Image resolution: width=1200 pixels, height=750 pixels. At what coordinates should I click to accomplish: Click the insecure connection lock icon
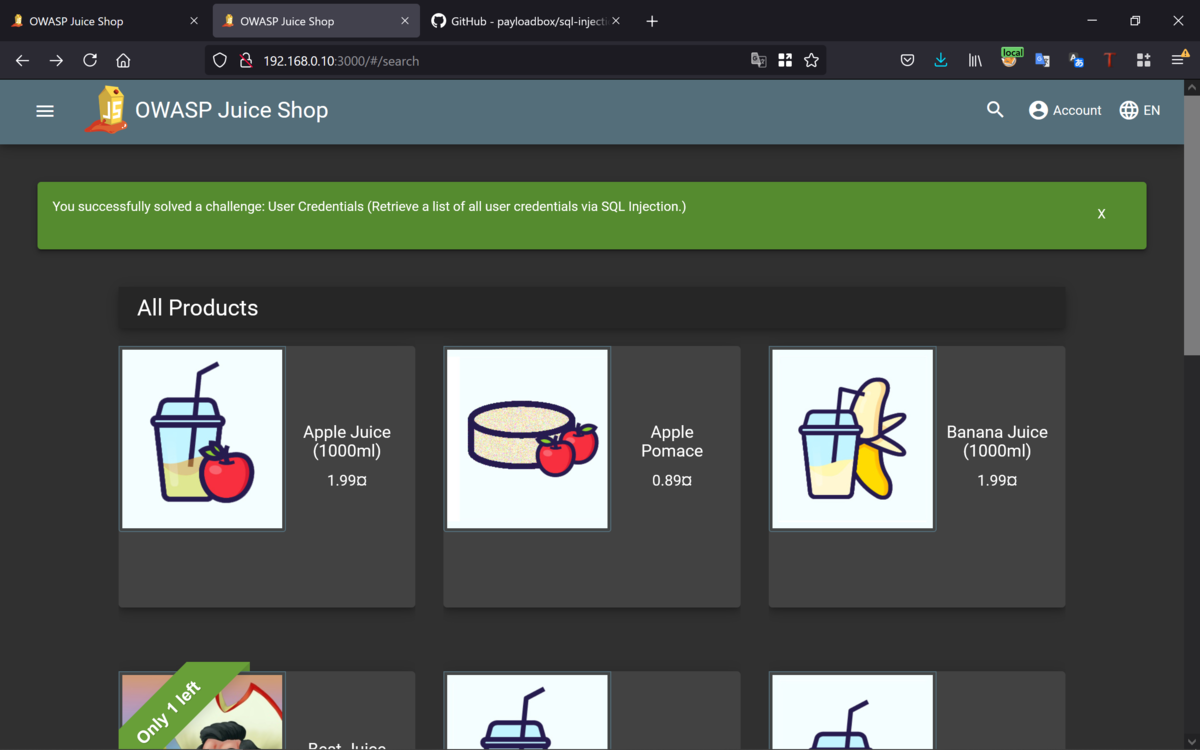(246, 61)
